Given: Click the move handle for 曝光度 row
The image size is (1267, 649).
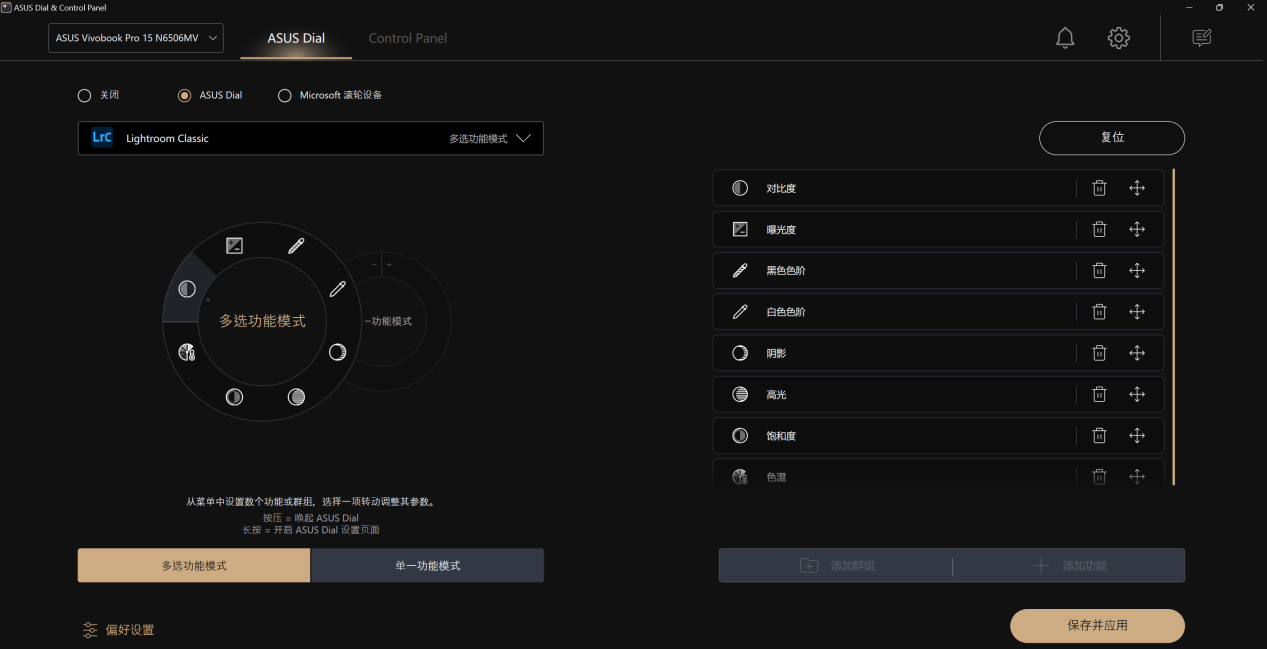Looking at the screenshot, I should 1137,229.
